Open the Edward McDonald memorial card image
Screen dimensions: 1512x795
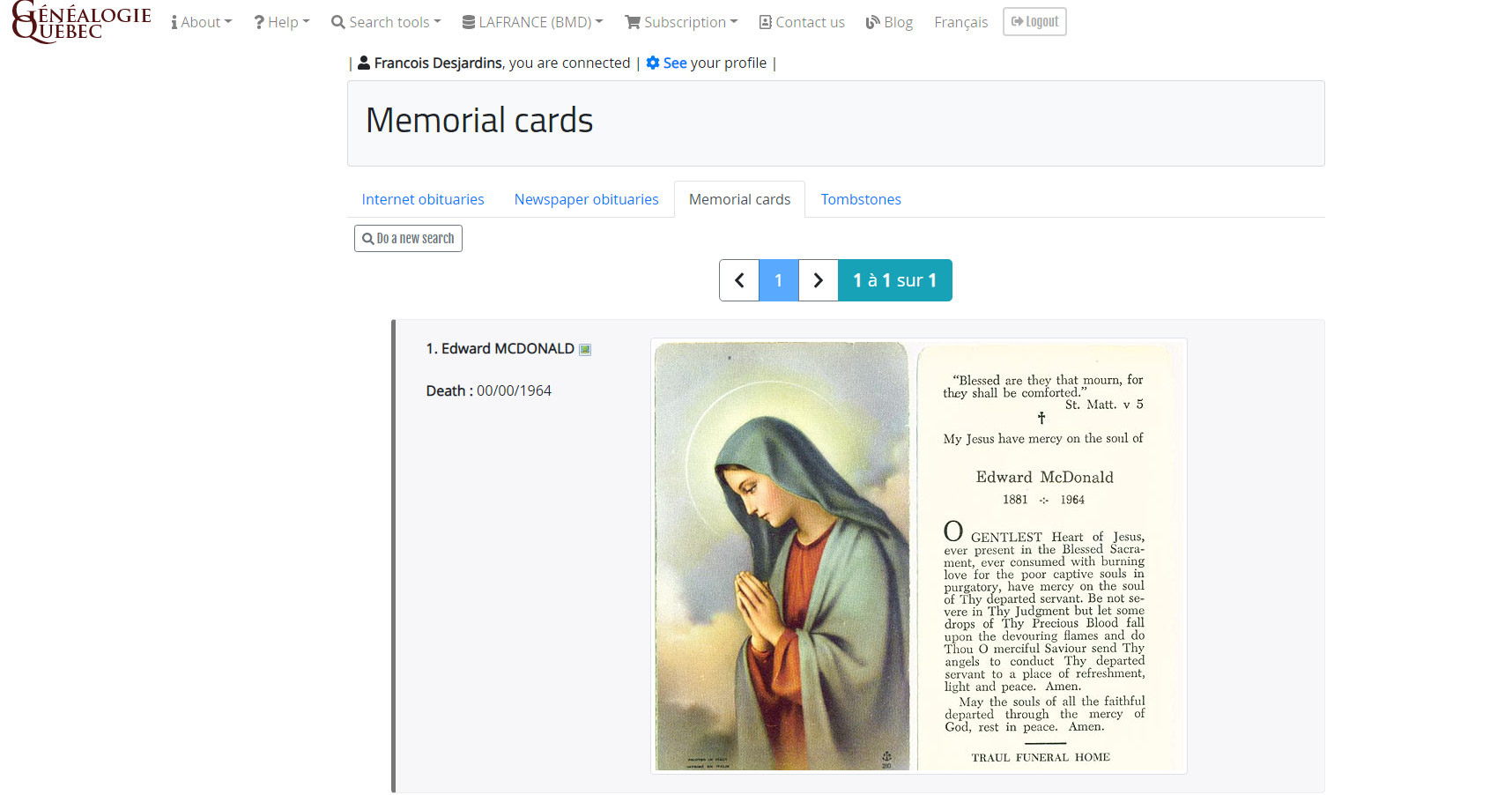(919, 556)
